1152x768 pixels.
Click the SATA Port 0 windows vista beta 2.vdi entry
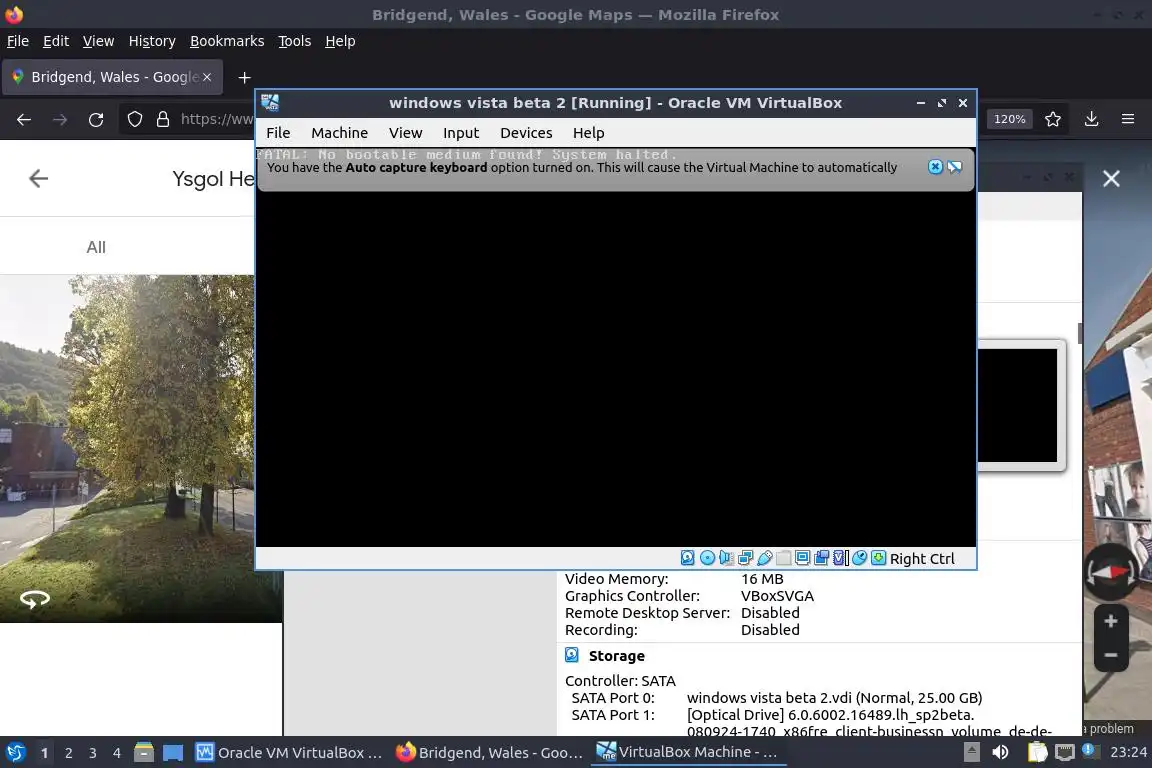[x=834, y=697]
